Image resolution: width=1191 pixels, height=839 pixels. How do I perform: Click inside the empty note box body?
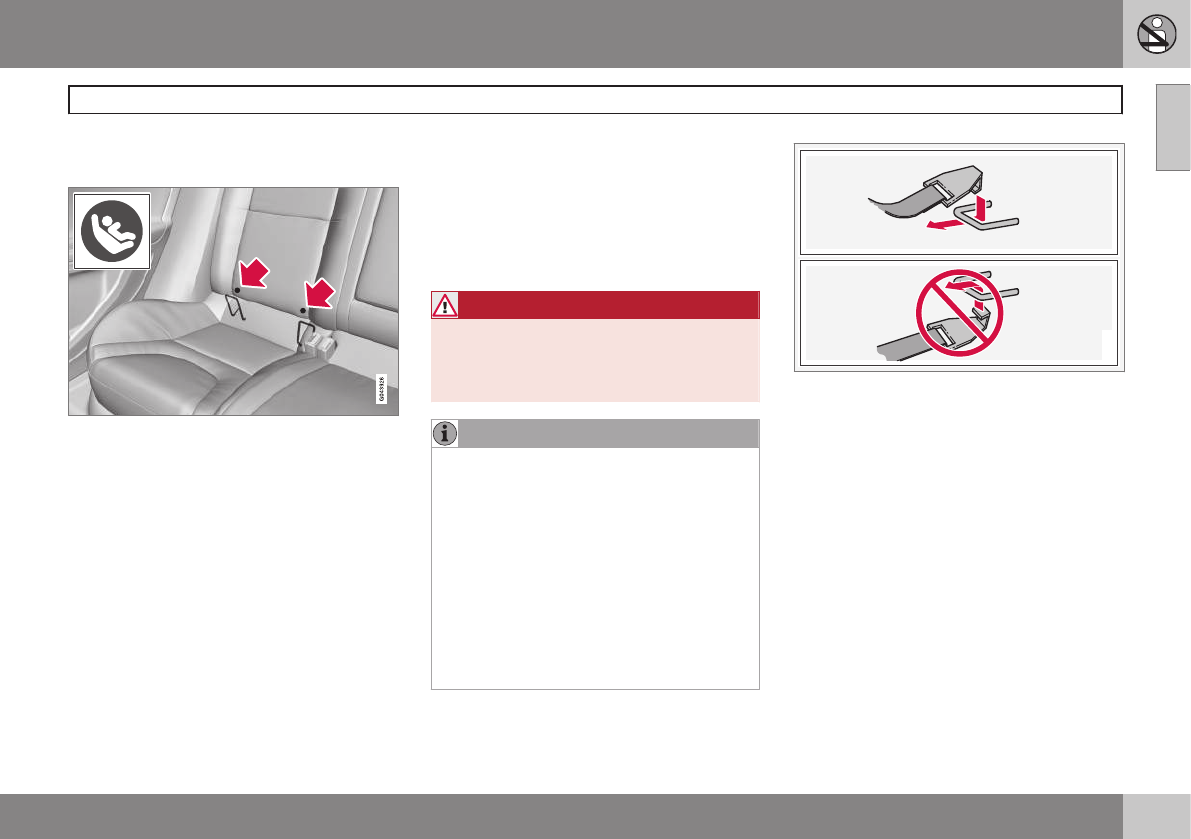coord(596,568)
